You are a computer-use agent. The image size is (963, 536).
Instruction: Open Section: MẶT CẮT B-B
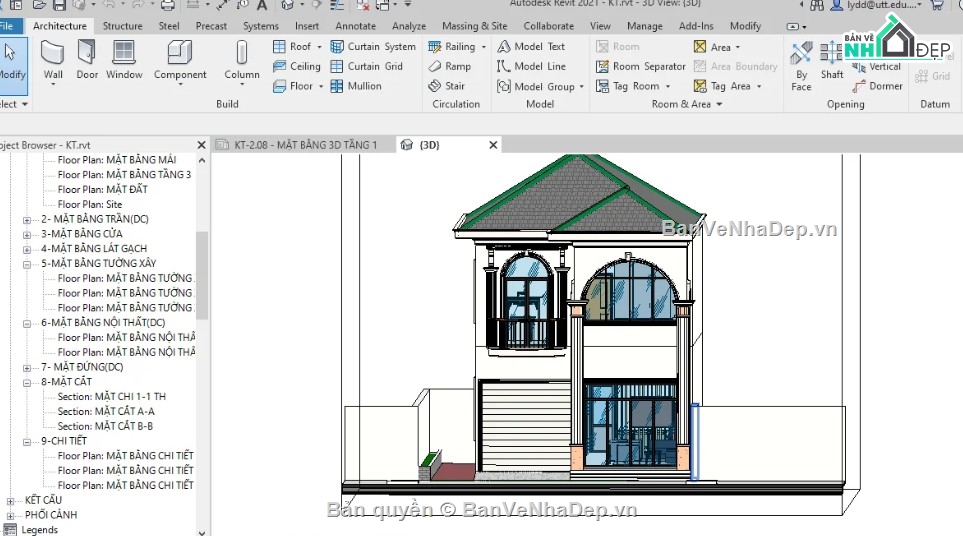click(x=105, y=426)
